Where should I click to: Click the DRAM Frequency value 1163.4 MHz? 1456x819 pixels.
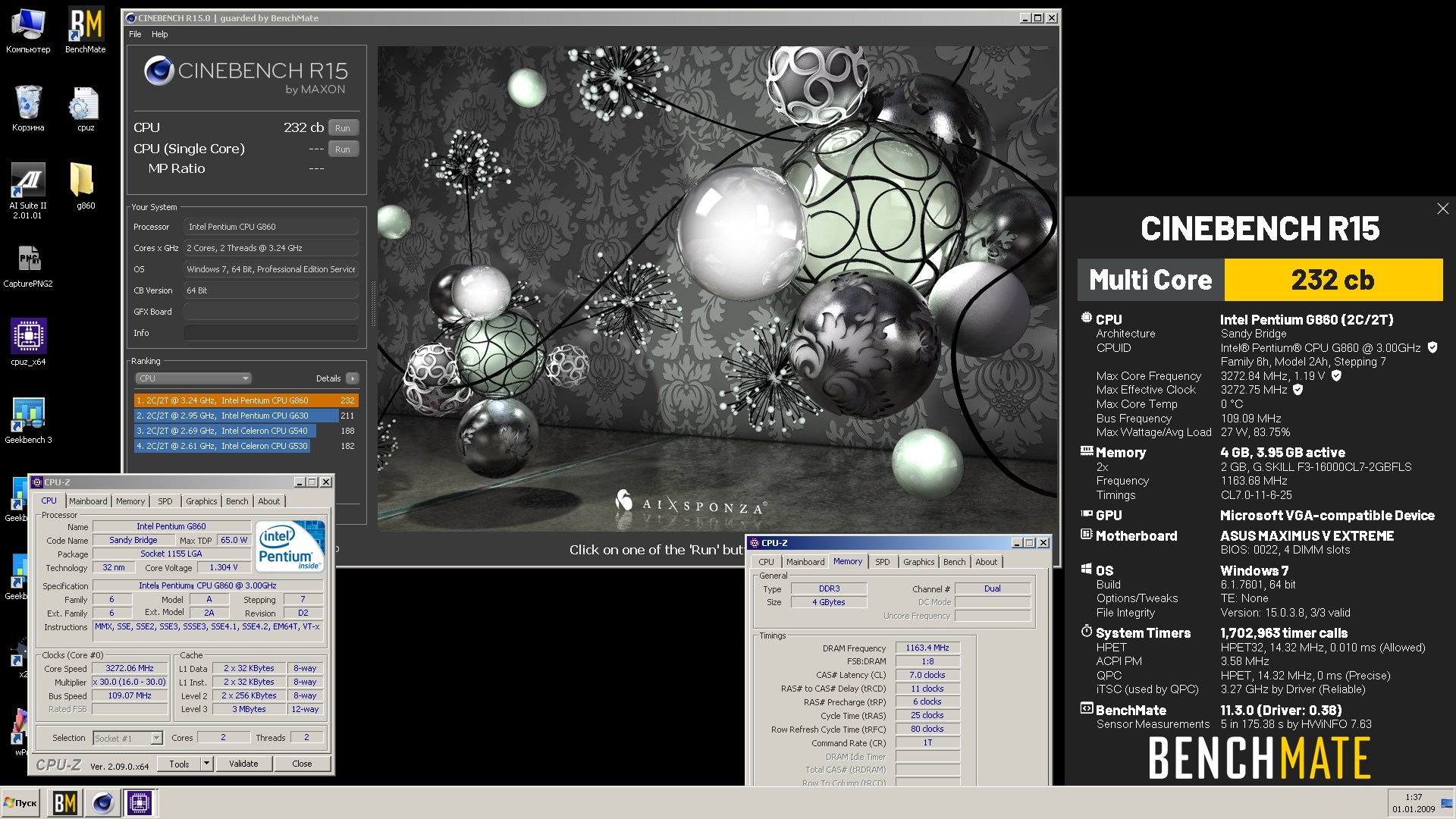927,648
